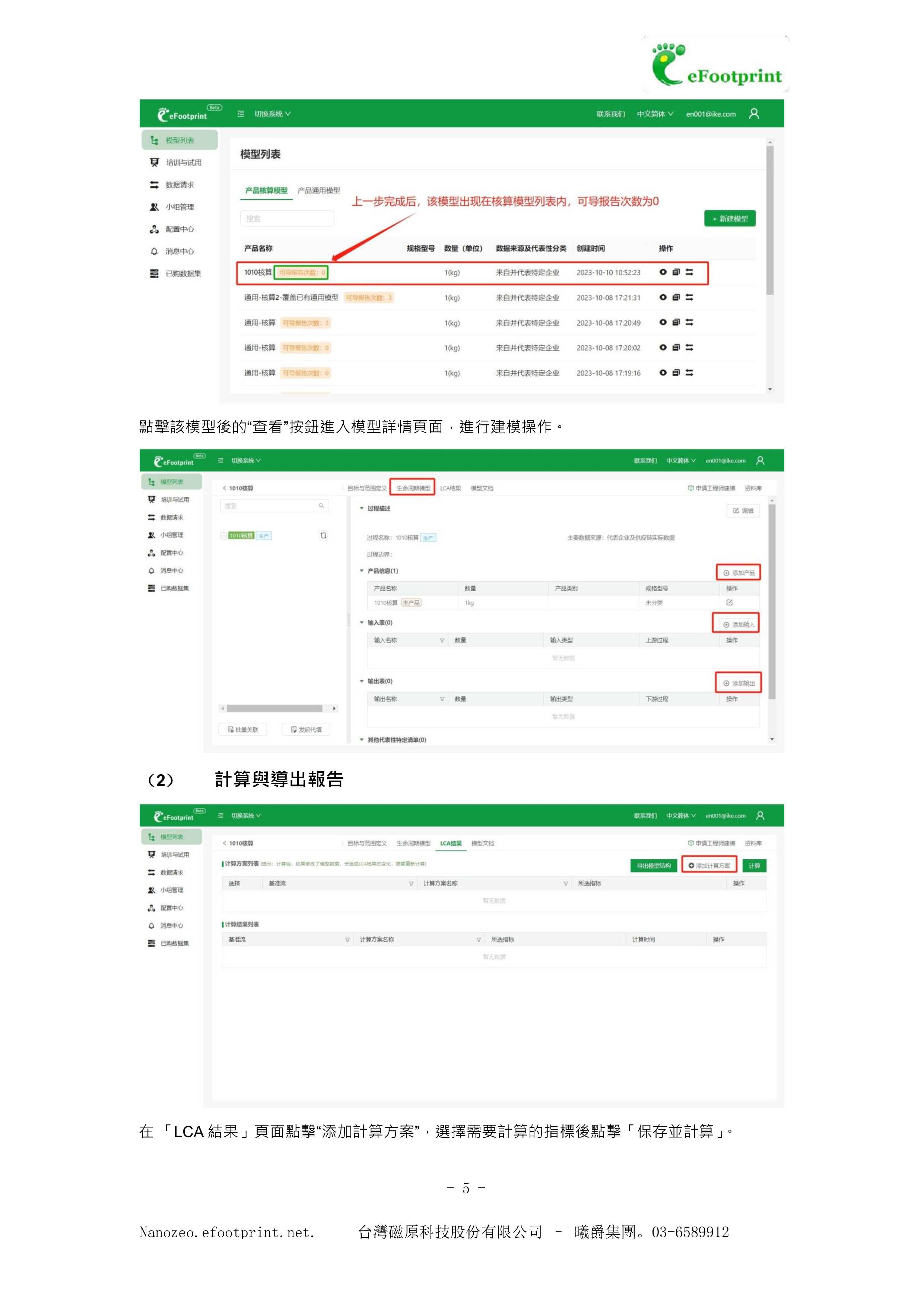Image resolution: width=924 pixels, height=1307 pixels.
Task: Click copy icon in the 通用-核算2-覆盖已有通用模型 row
Action: (x=676, y=297)
